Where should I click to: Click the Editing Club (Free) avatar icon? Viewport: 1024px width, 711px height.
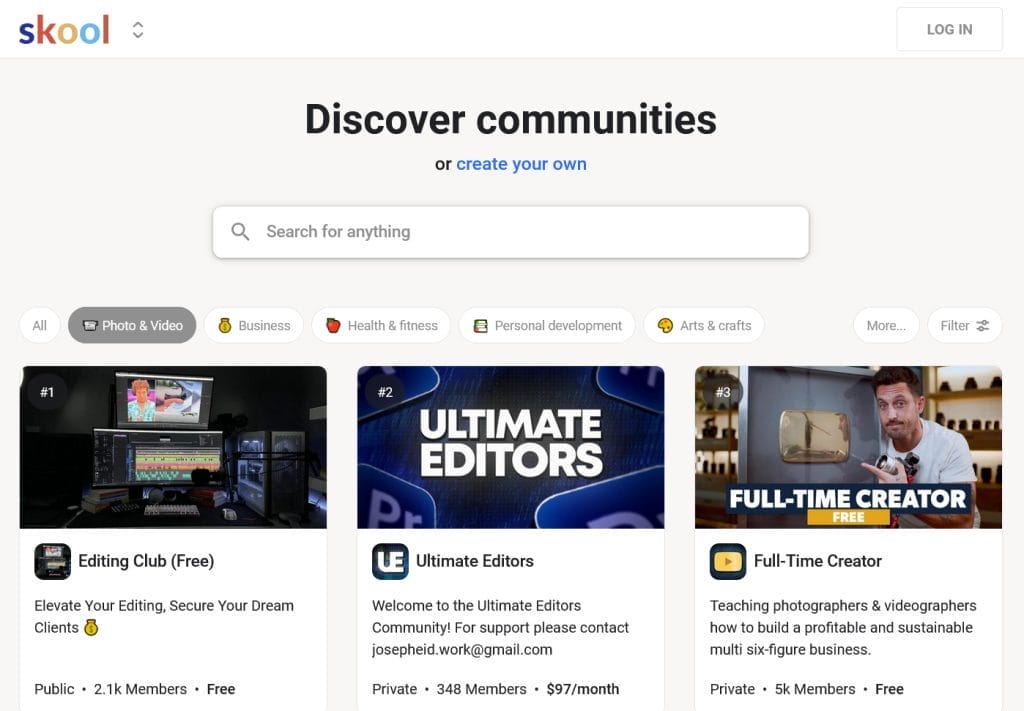point(52,561)
